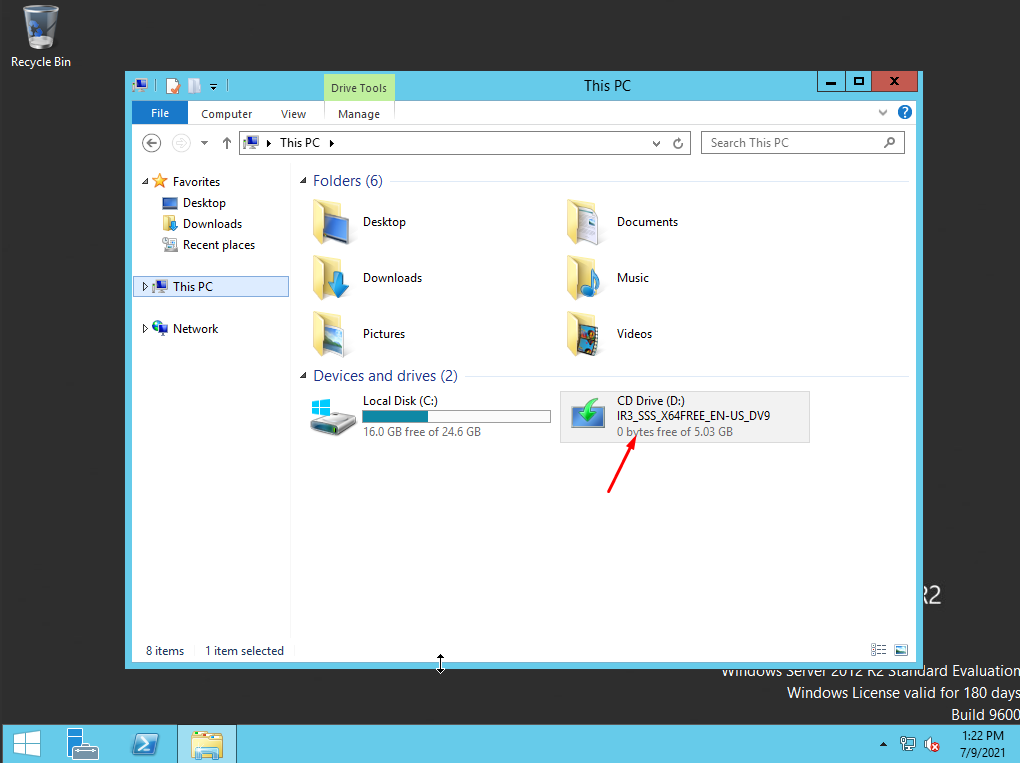Open the File ribbon tab
1020x763 pixels.
[160, 113]
